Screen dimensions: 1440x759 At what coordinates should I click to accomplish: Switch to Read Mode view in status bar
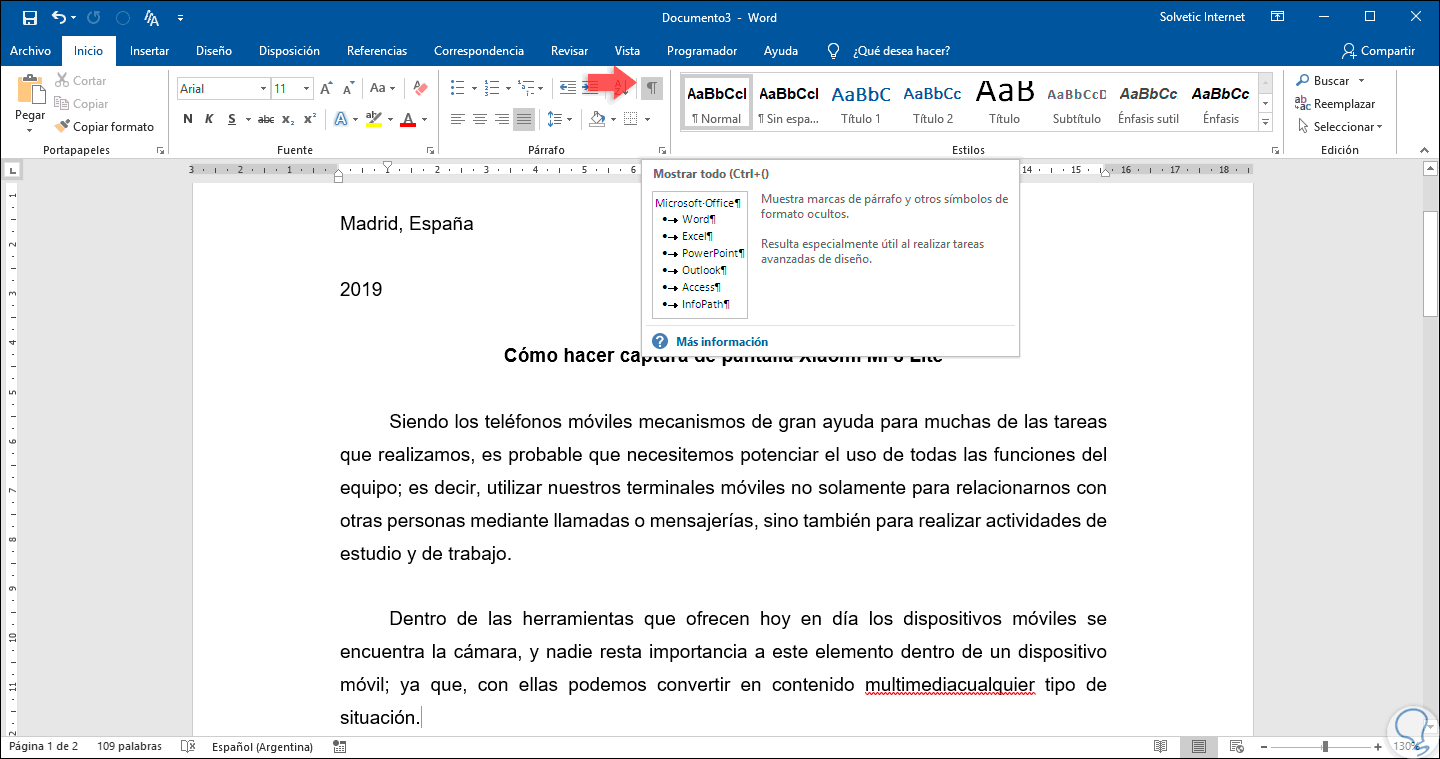1160,747
